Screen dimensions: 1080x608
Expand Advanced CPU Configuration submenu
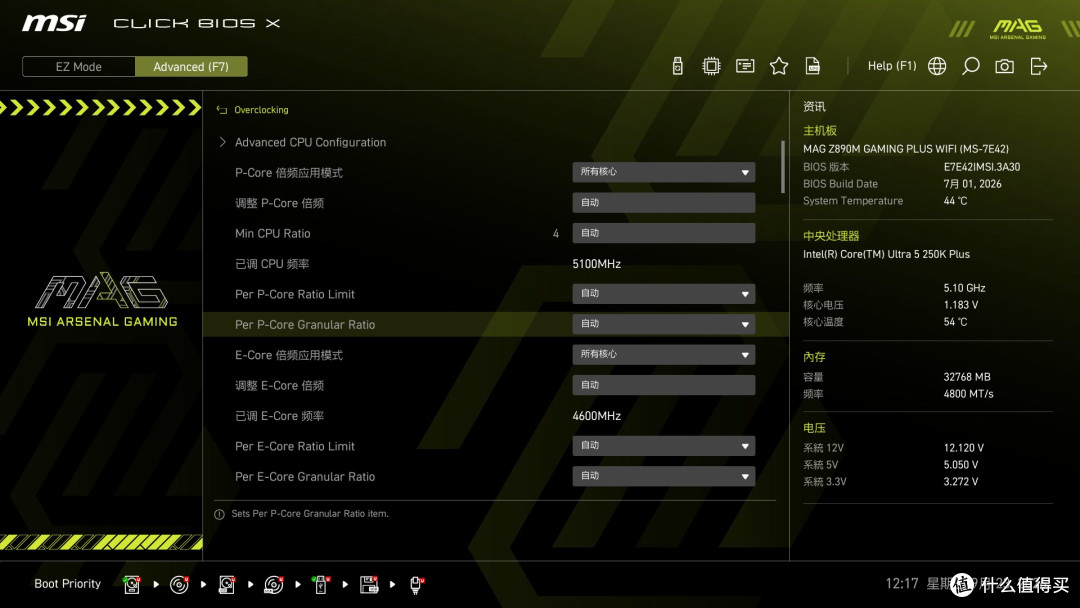click(310, 143)
